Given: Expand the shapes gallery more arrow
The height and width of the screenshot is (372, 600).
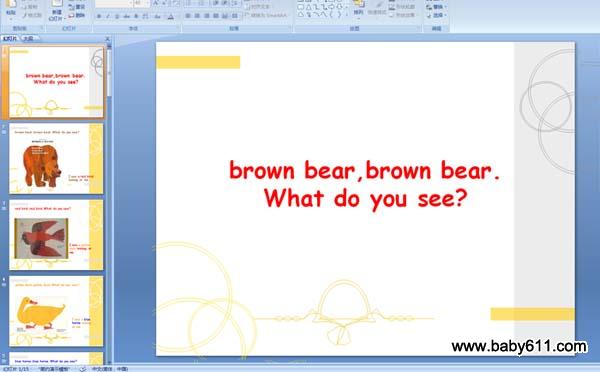Looking at the screenshot, I should click(347, 15).
